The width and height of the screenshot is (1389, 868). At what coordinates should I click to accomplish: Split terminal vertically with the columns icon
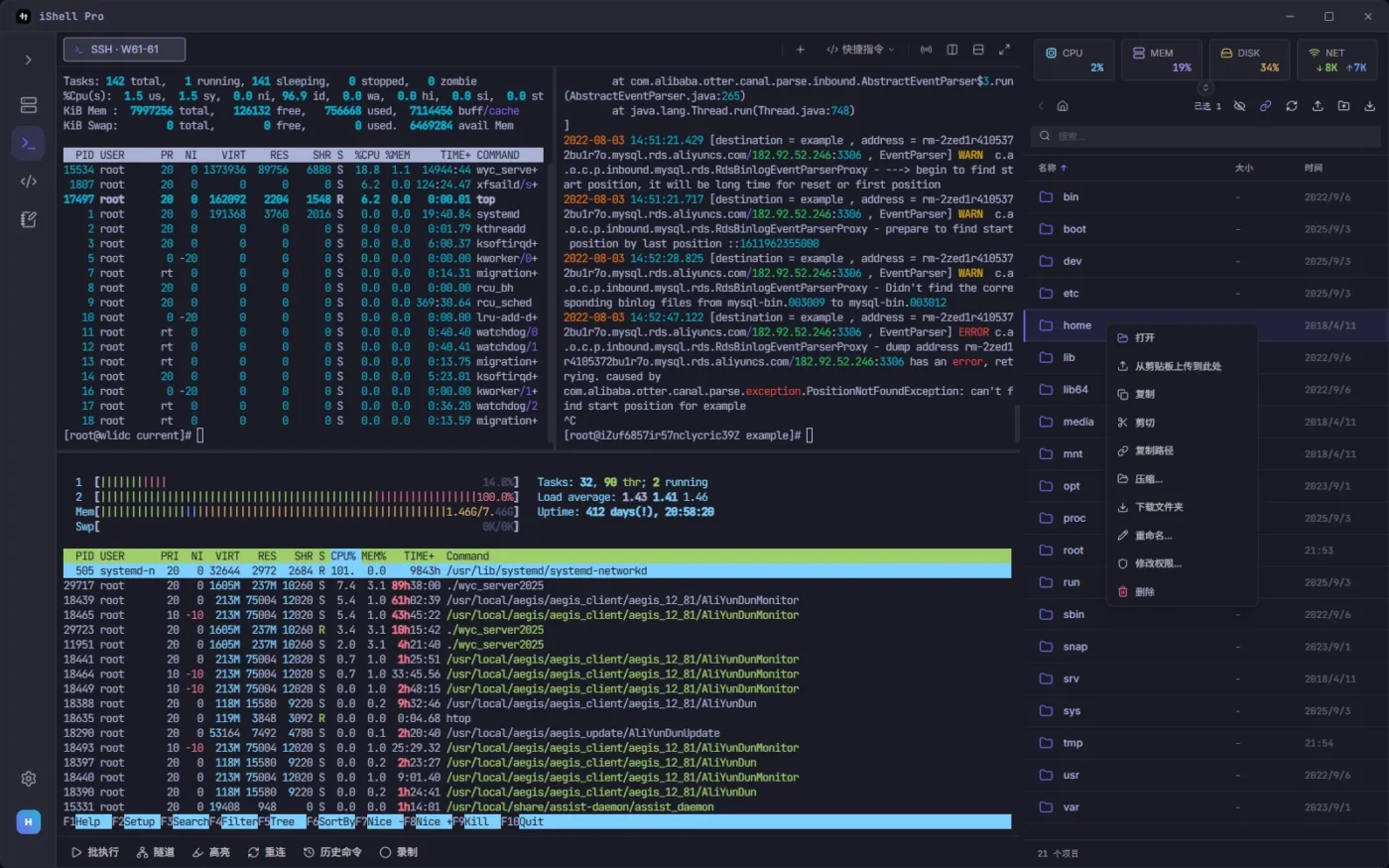tap(952, 50)
